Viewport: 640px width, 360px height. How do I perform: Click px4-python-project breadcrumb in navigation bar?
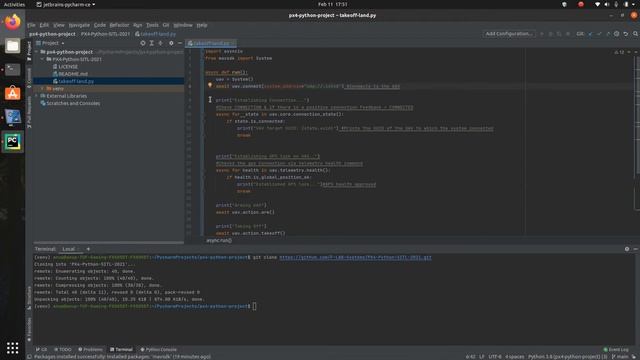pos(52,34)
